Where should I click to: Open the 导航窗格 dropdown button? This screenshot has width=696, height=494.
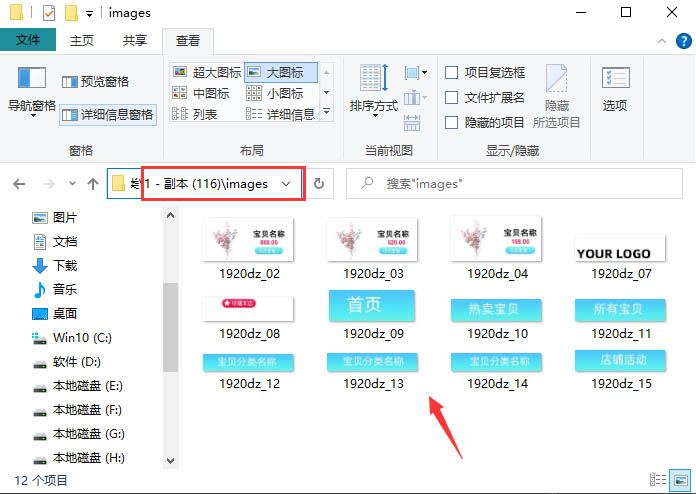(x=32, y=92)
